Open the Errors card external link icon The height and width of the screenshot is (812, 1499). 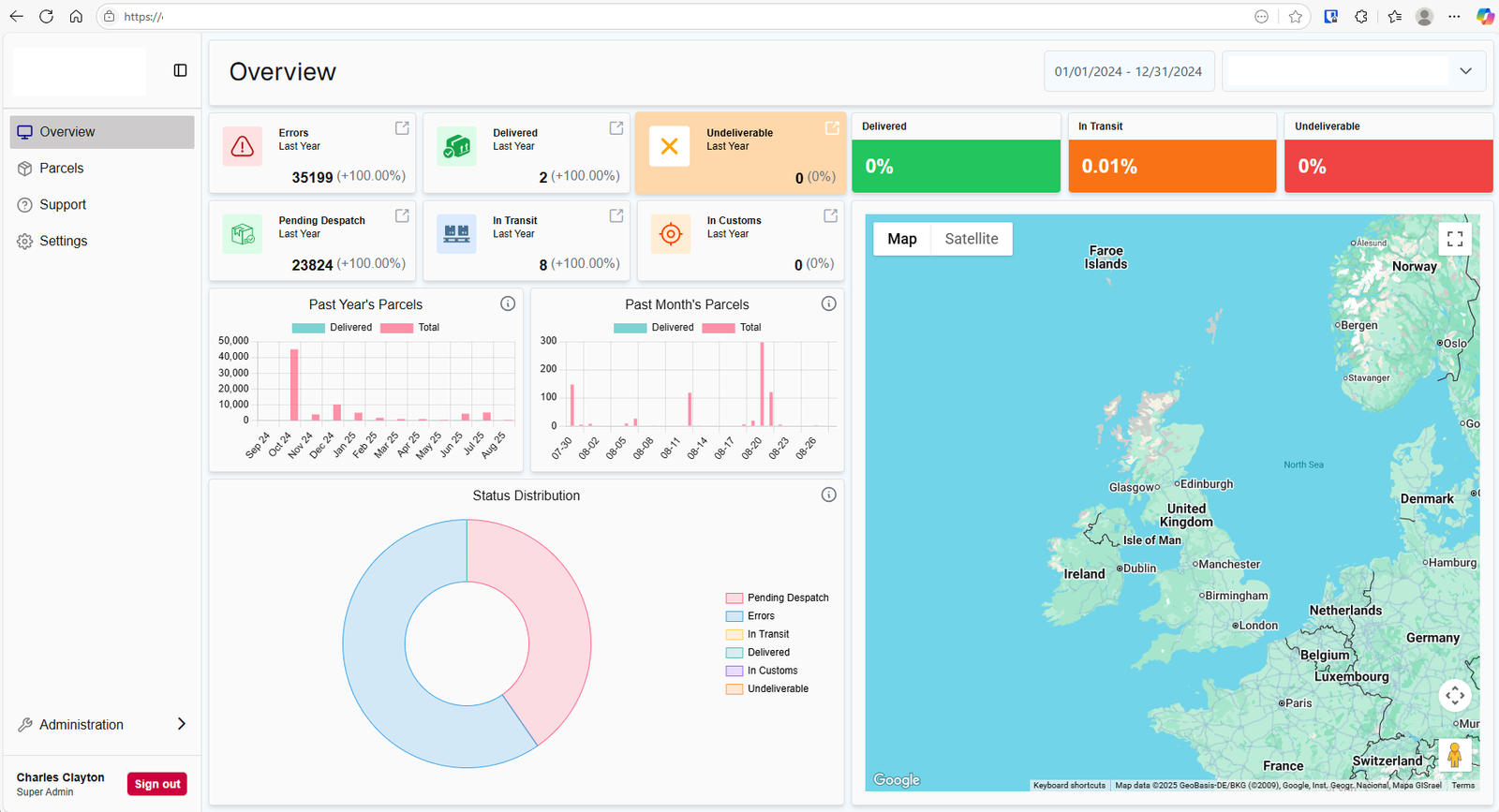(x=402, y=128)
